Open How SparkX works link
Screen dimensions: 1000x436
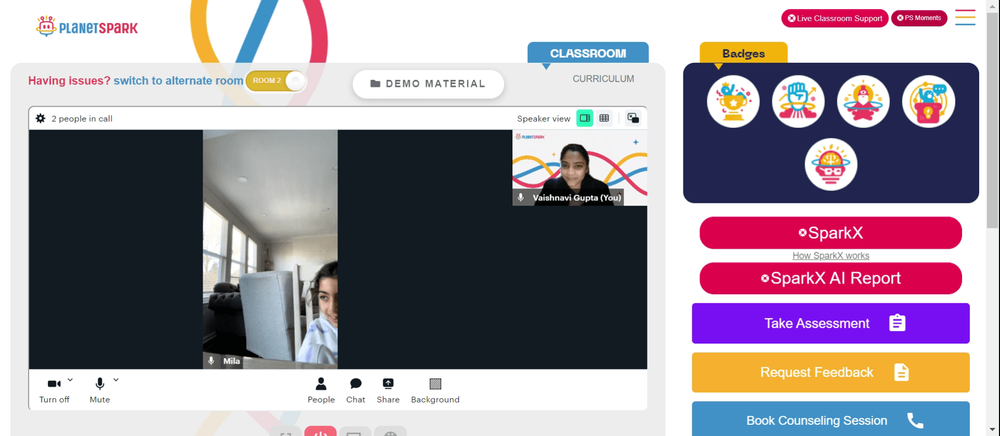[830, 256]
